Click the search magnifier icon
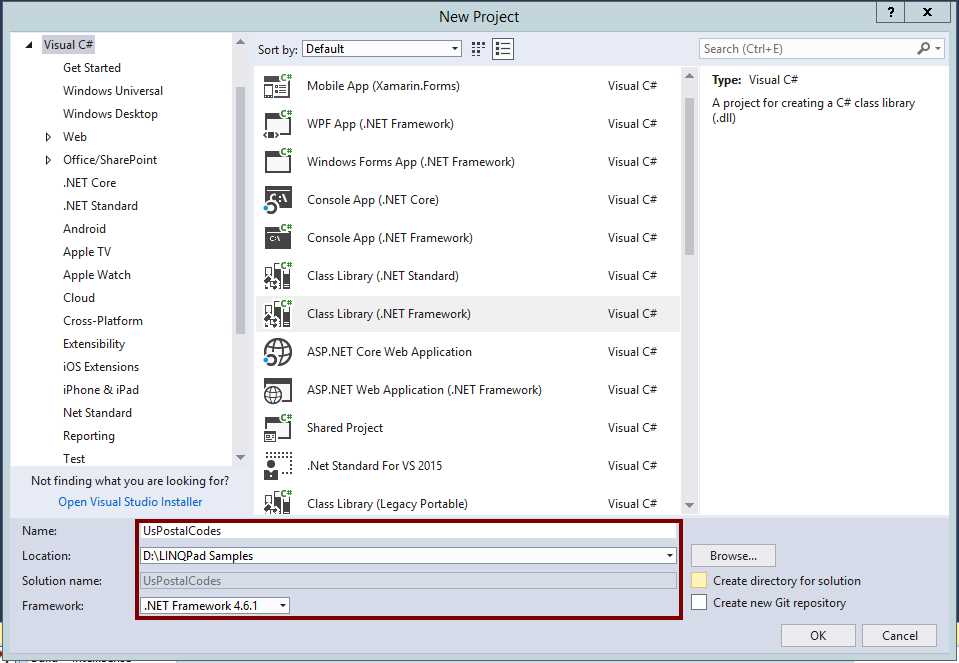This screenshot has width=959, height=663. (x=924, y=48)
